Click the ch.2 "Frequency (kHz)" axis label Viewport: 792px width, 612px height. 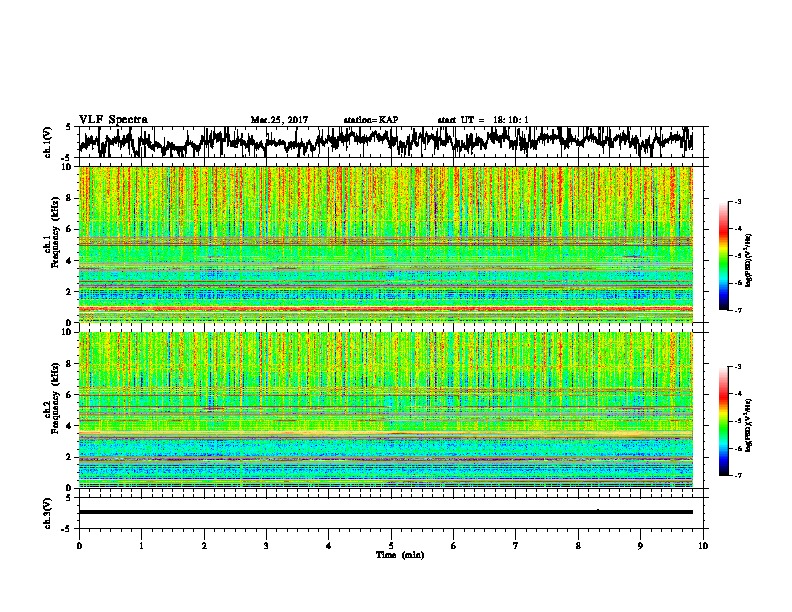pyautogui.click(x=55, y=399)
